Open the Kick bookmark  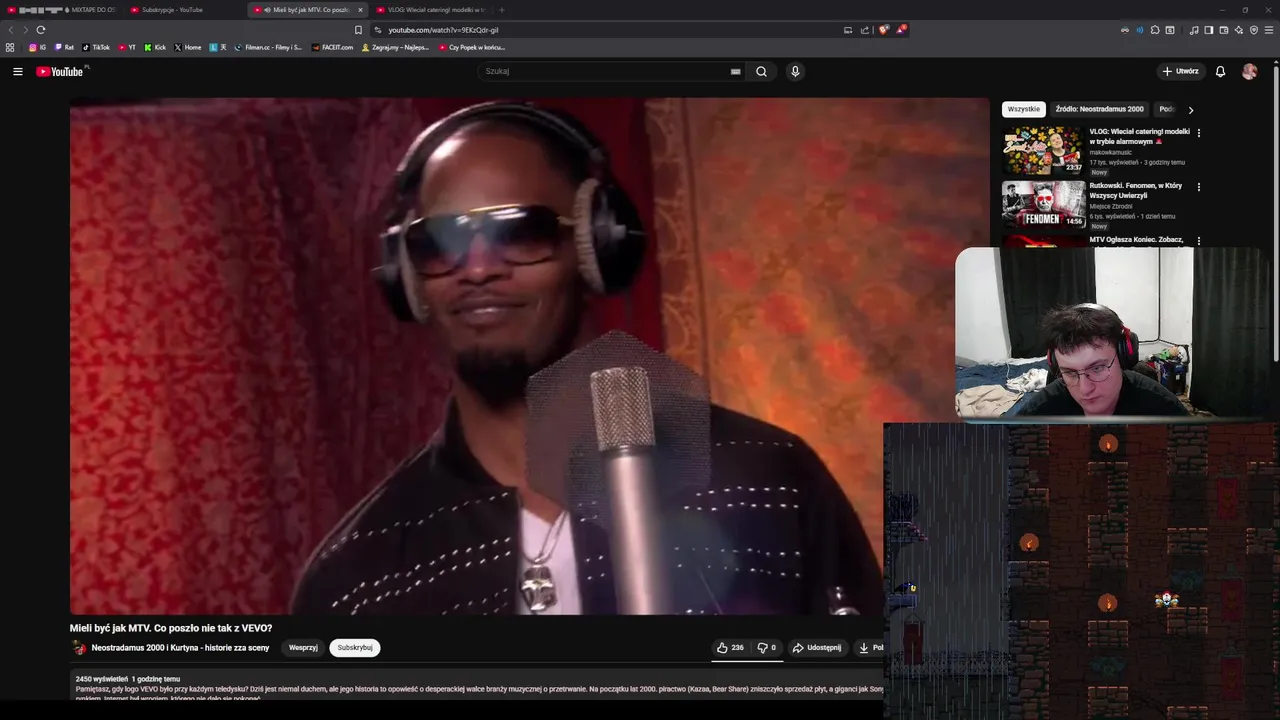pos(155,47)
